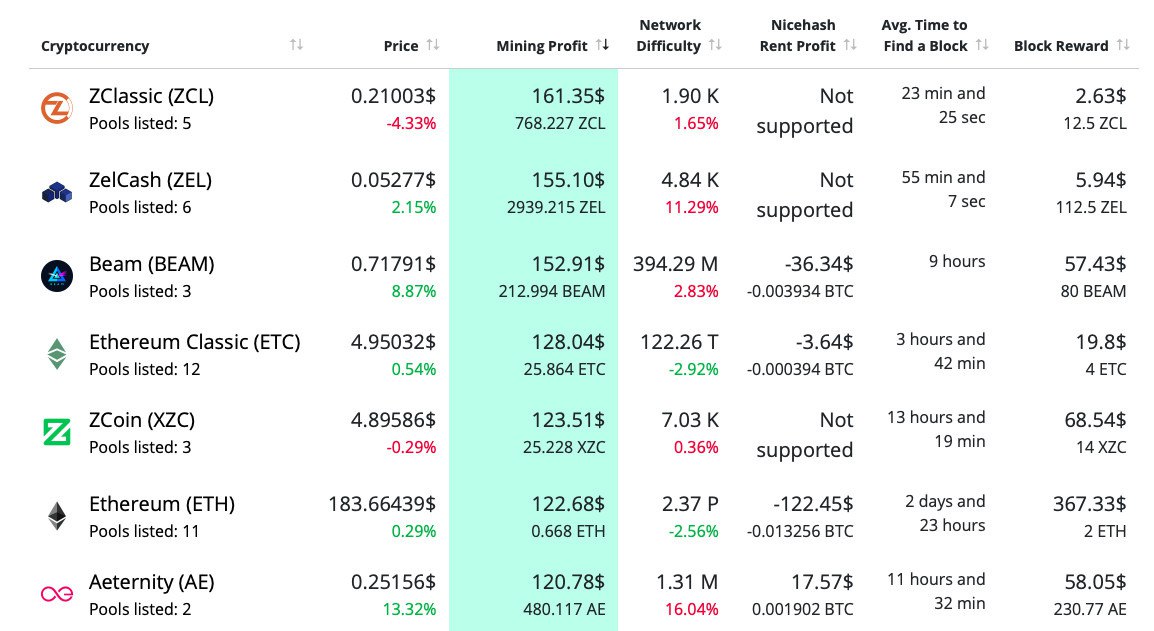The height and width of the screenshot is (631, 1154).
Task: Sort by Block Reward arrows
Action: (1123, 45)
